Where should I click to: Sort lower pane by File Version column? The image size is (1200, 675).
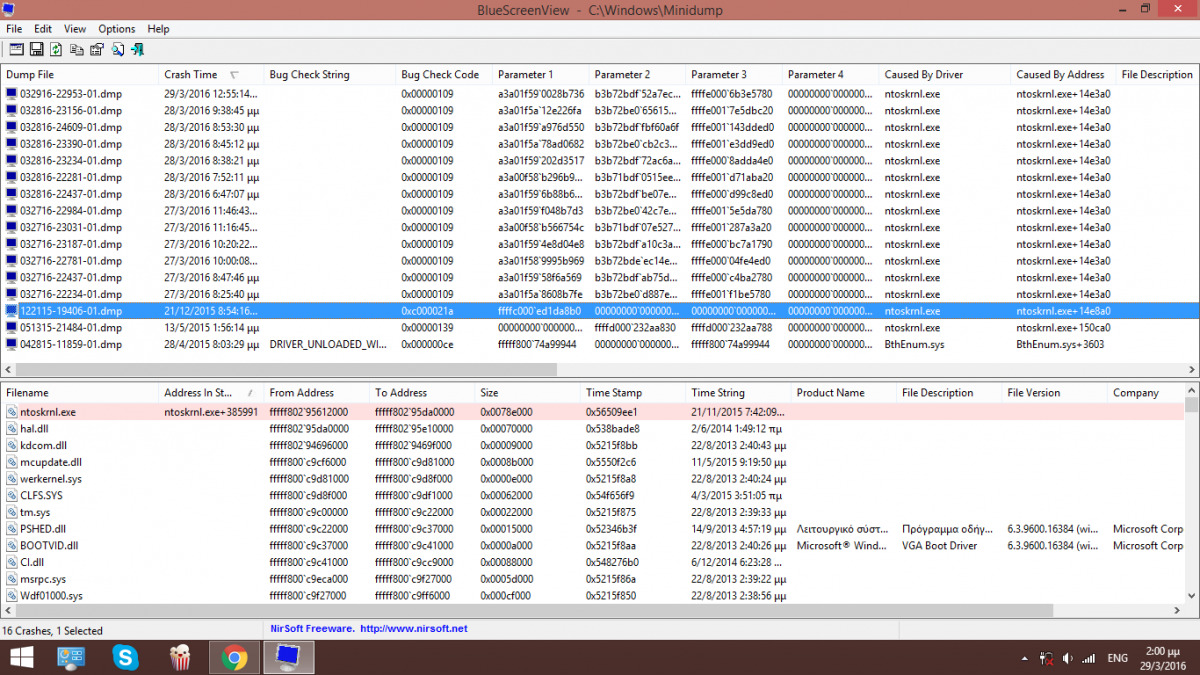coord(1054,393)
